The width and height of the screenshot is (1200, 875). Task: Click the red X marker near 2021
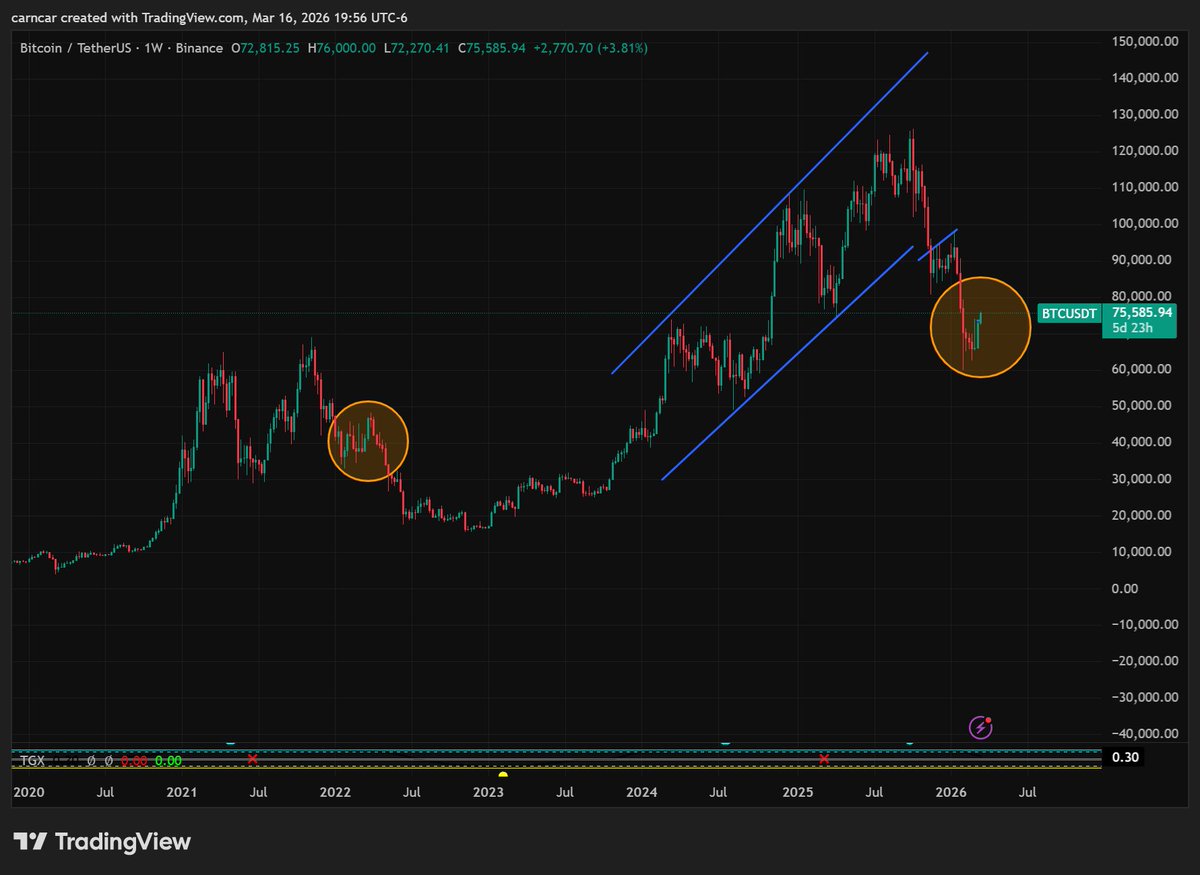[252, 760]
